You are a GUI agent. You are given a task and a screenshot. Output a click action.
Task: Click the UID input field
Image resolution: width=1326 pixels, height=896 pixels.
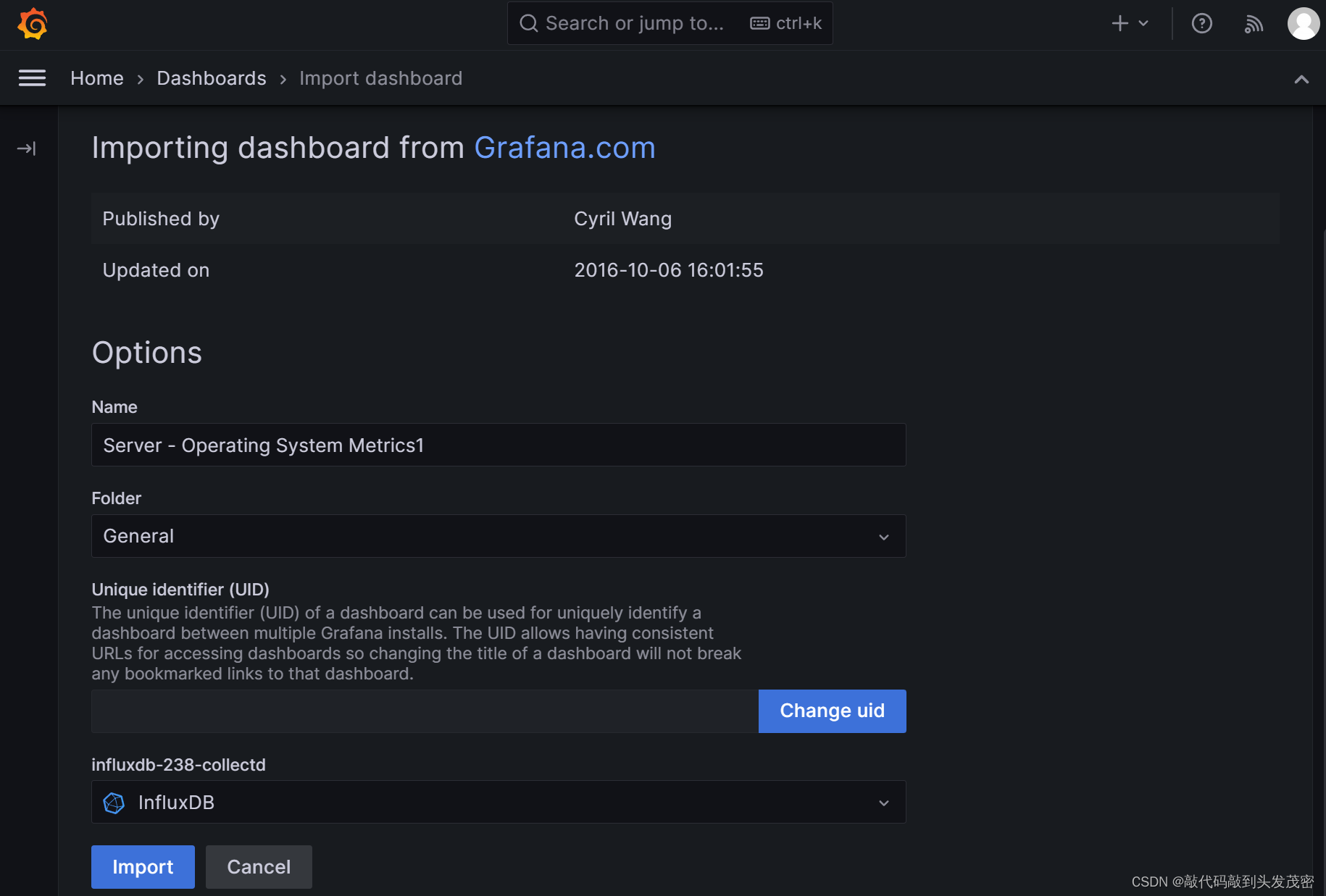pos(425,711)
